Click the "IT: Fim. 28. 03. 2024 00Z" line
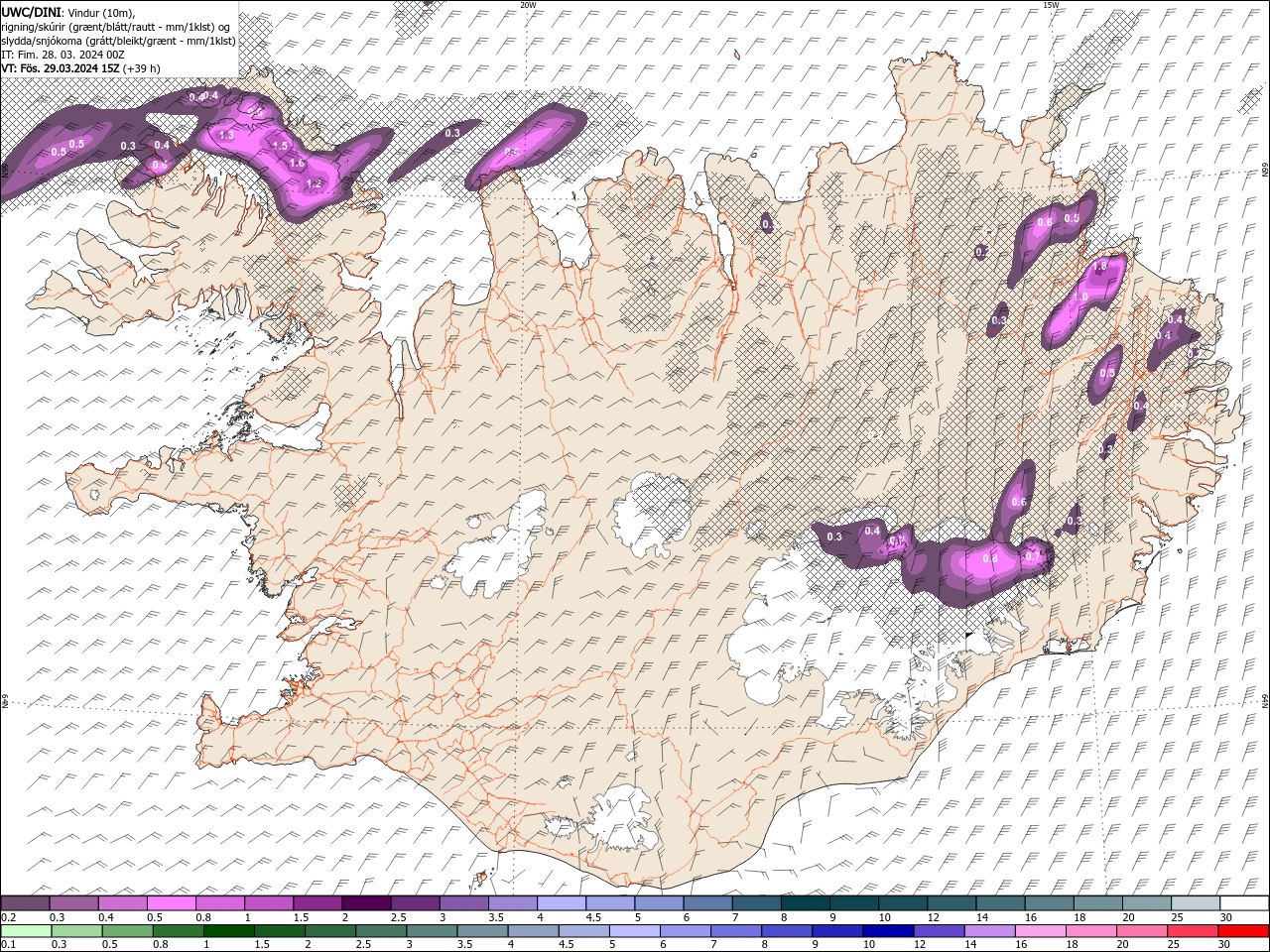The height and width of the screenshot is (952, 1270). (x=63, y=55)
